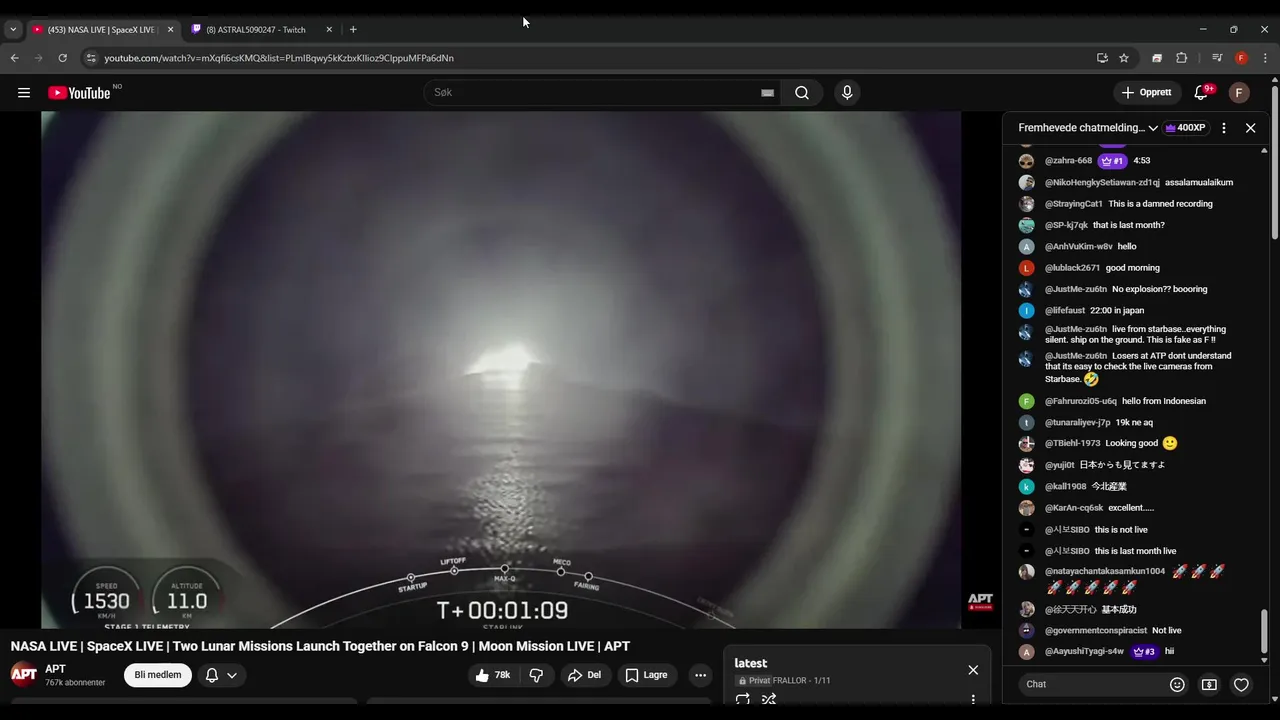Switch to the NASA LIVE SpaceX tab
The height and width of the screenshot is (720, 1280).
103,30
